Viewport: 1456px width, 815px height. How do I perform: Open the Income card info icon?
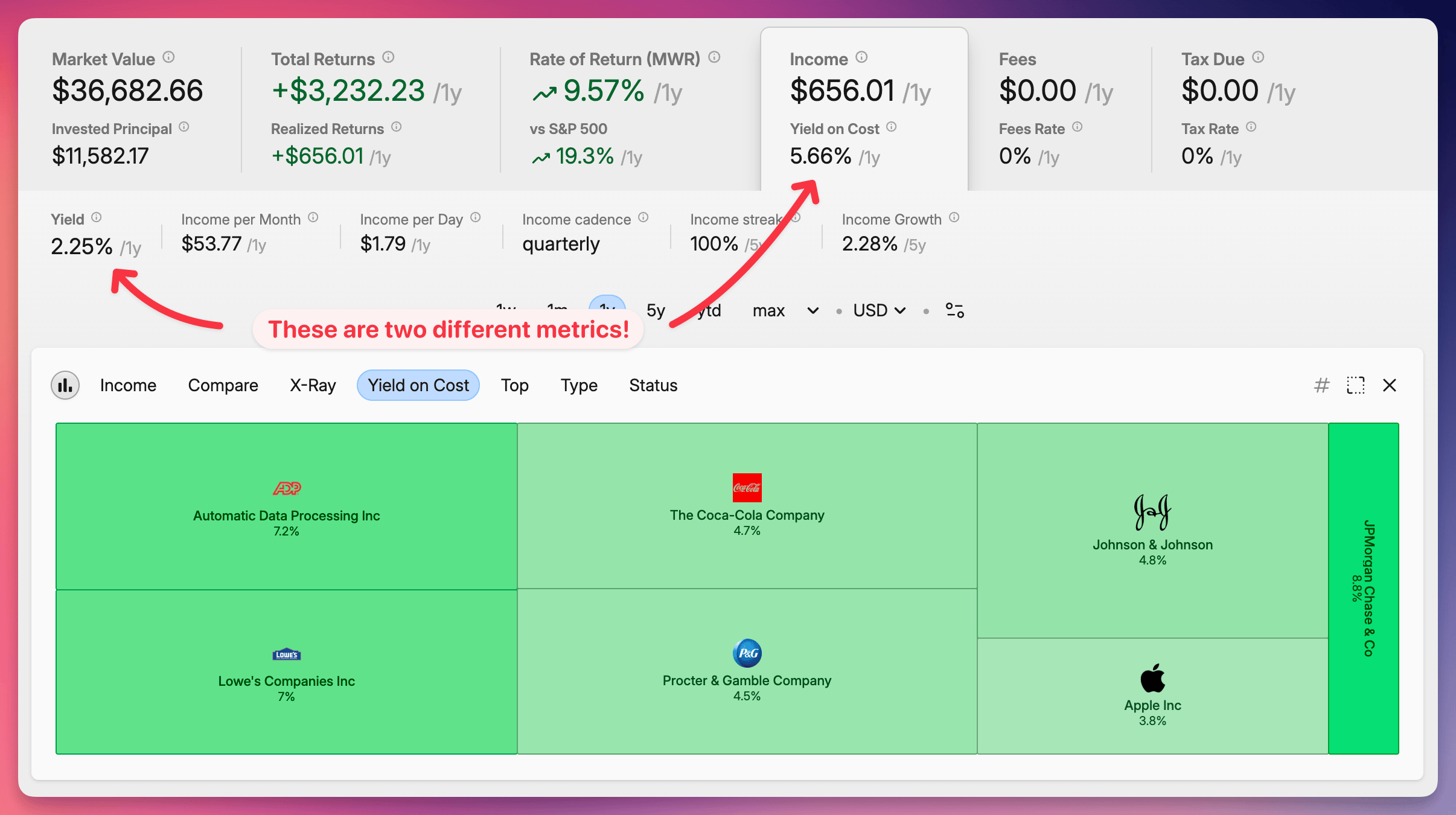862,57
